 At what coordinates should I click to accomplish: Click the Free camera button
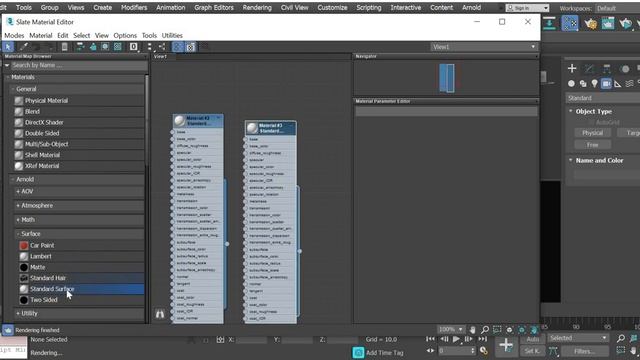pos(592,145)
